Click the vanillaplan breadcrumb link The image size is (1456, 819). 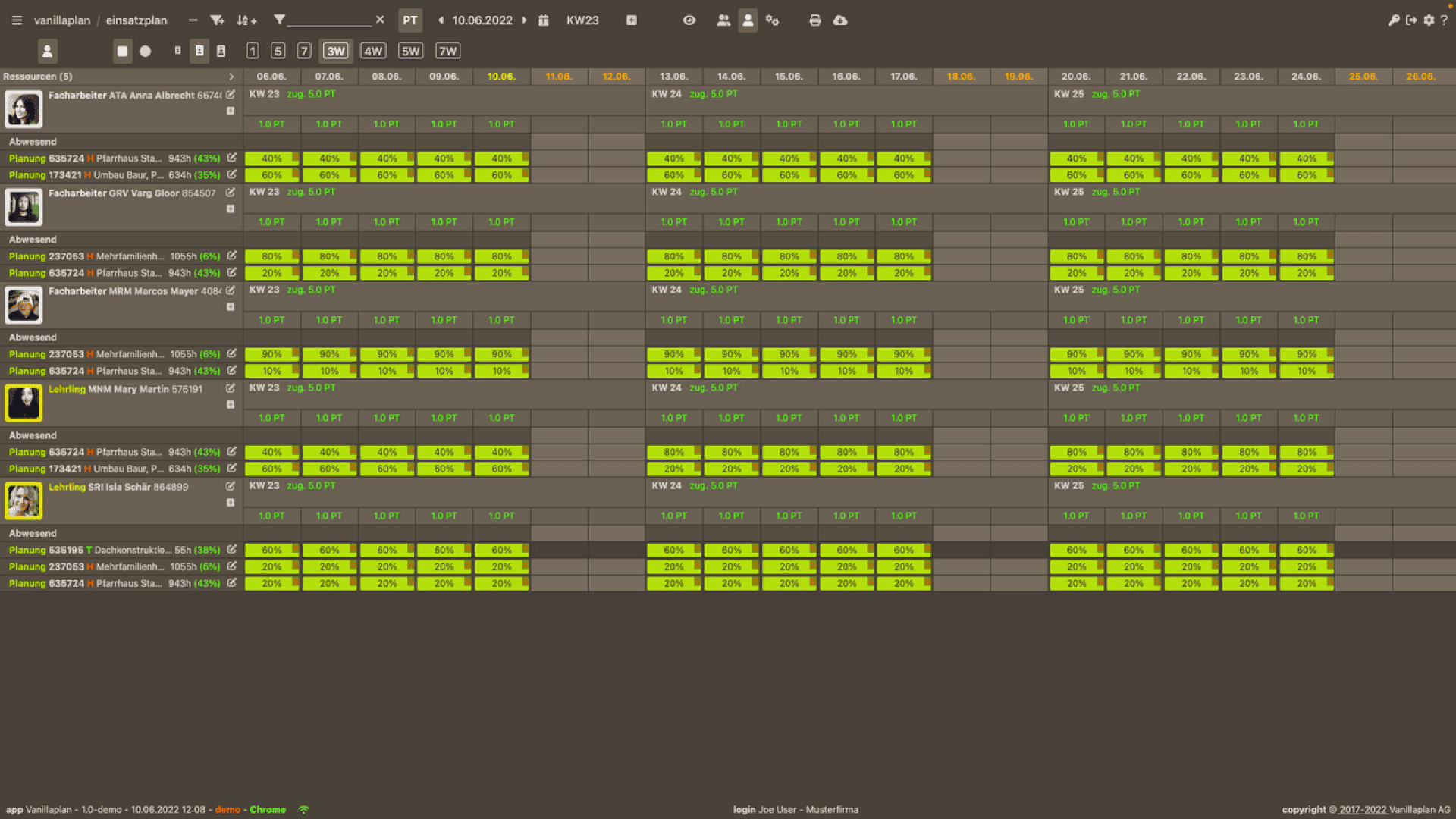[x=62, y=20]
